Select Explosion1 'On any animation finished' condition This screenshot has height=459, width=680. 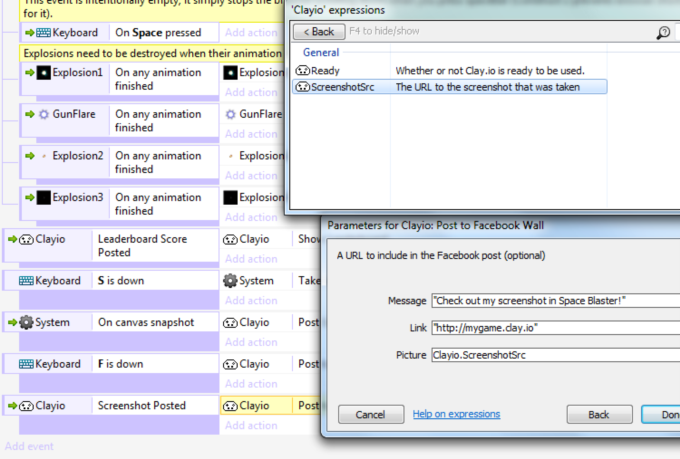point(158,79)
